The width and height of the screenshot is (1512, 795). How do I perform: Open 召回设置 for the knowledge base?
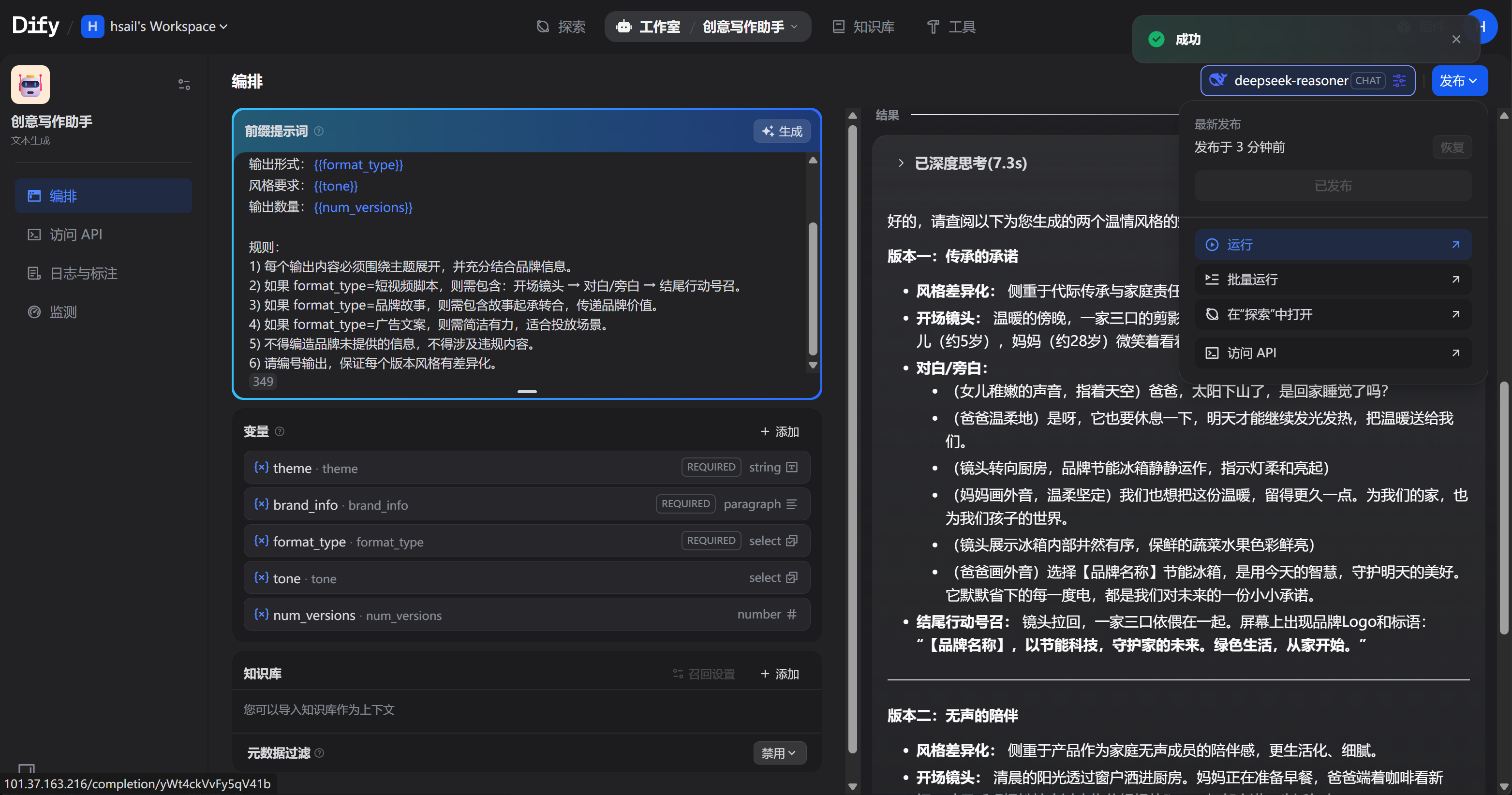click(x=704, y=674)
